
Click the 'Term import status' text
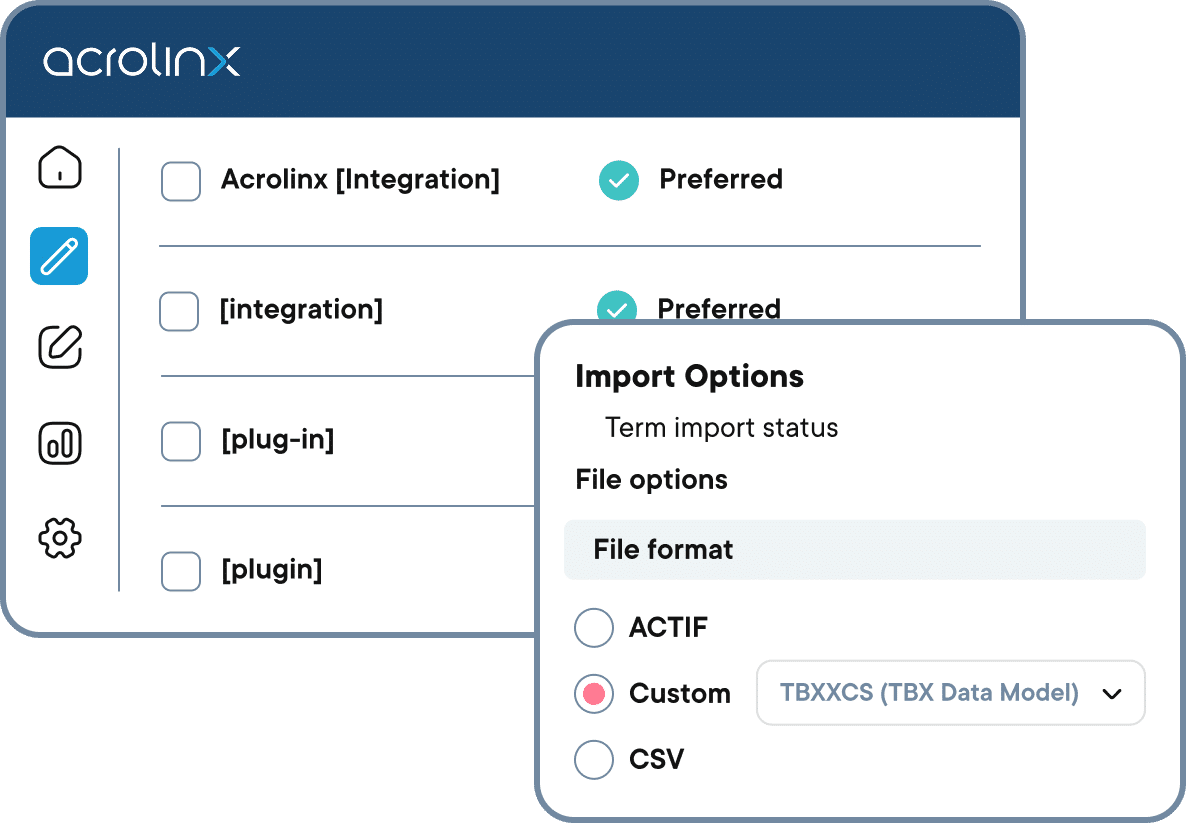[722, 428]
